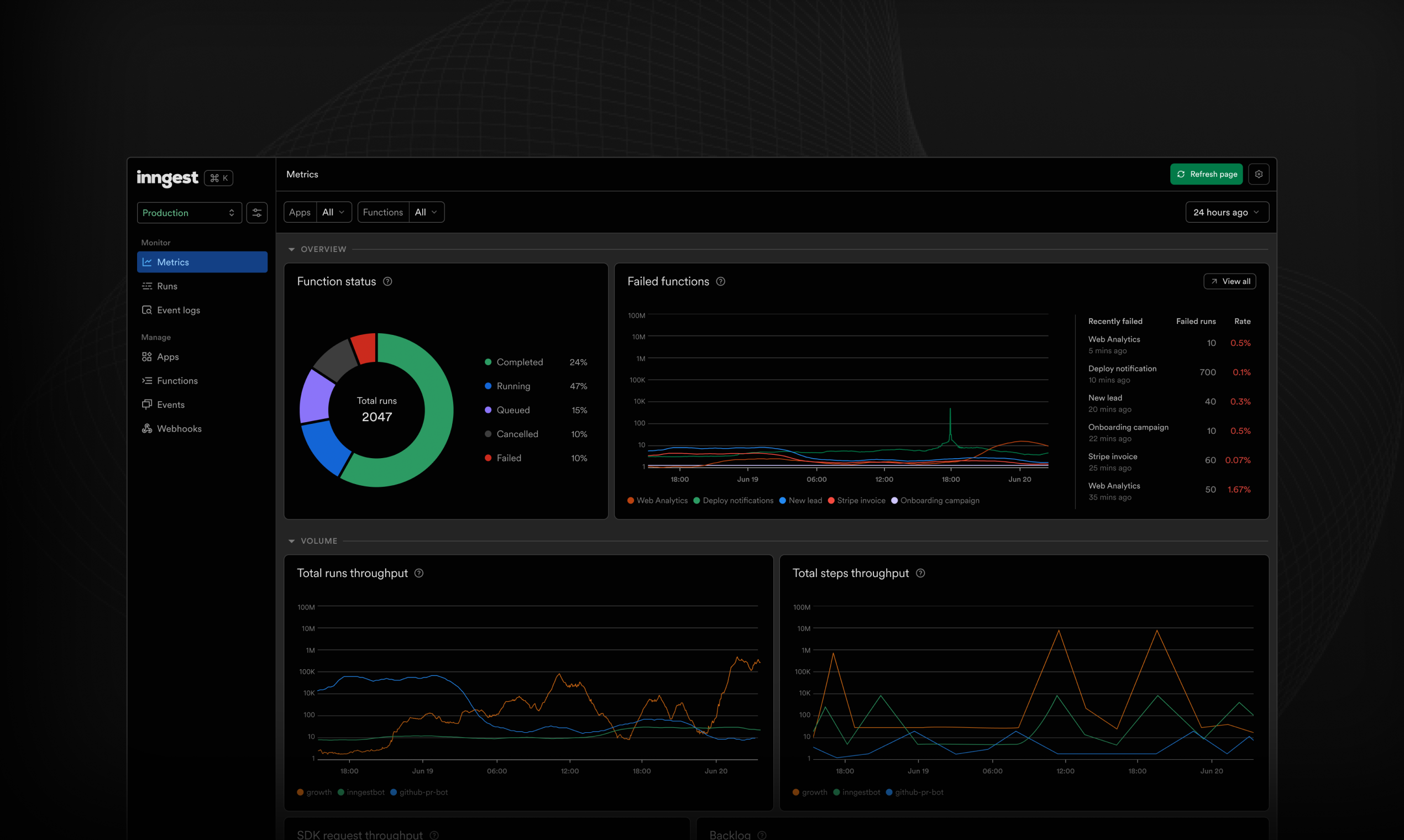Click the settings gear icon top right
The width and height of the screenshot is (1404, 840).
[1260, 175]
